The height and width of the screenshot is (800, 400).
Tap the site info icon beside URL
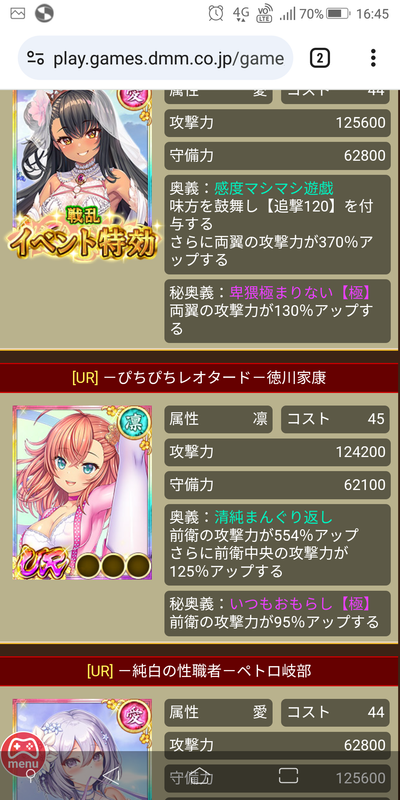coord(36,58)
